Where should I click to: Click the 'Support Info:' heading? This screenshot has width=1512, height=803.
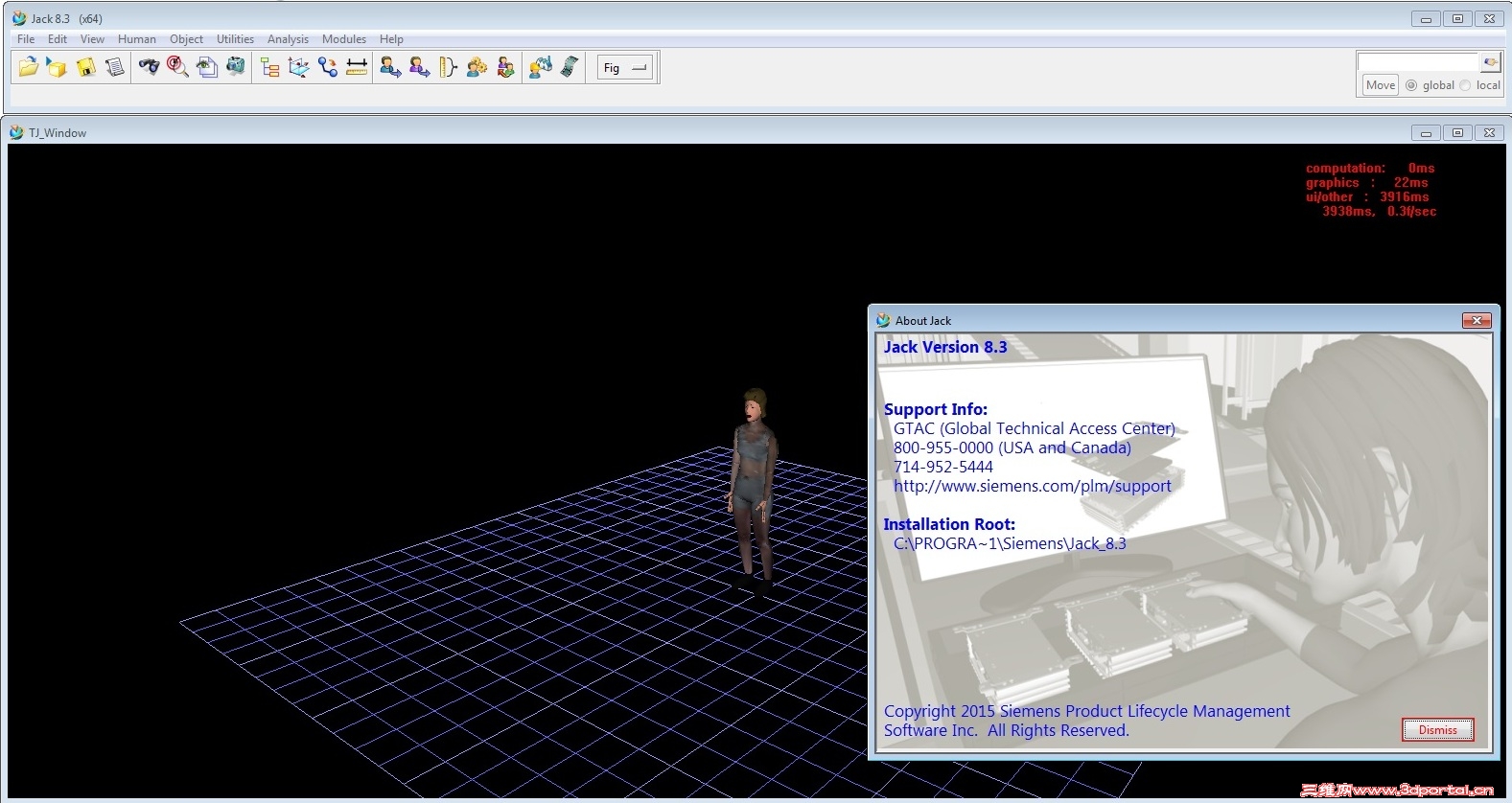click(x=936, y=409)
